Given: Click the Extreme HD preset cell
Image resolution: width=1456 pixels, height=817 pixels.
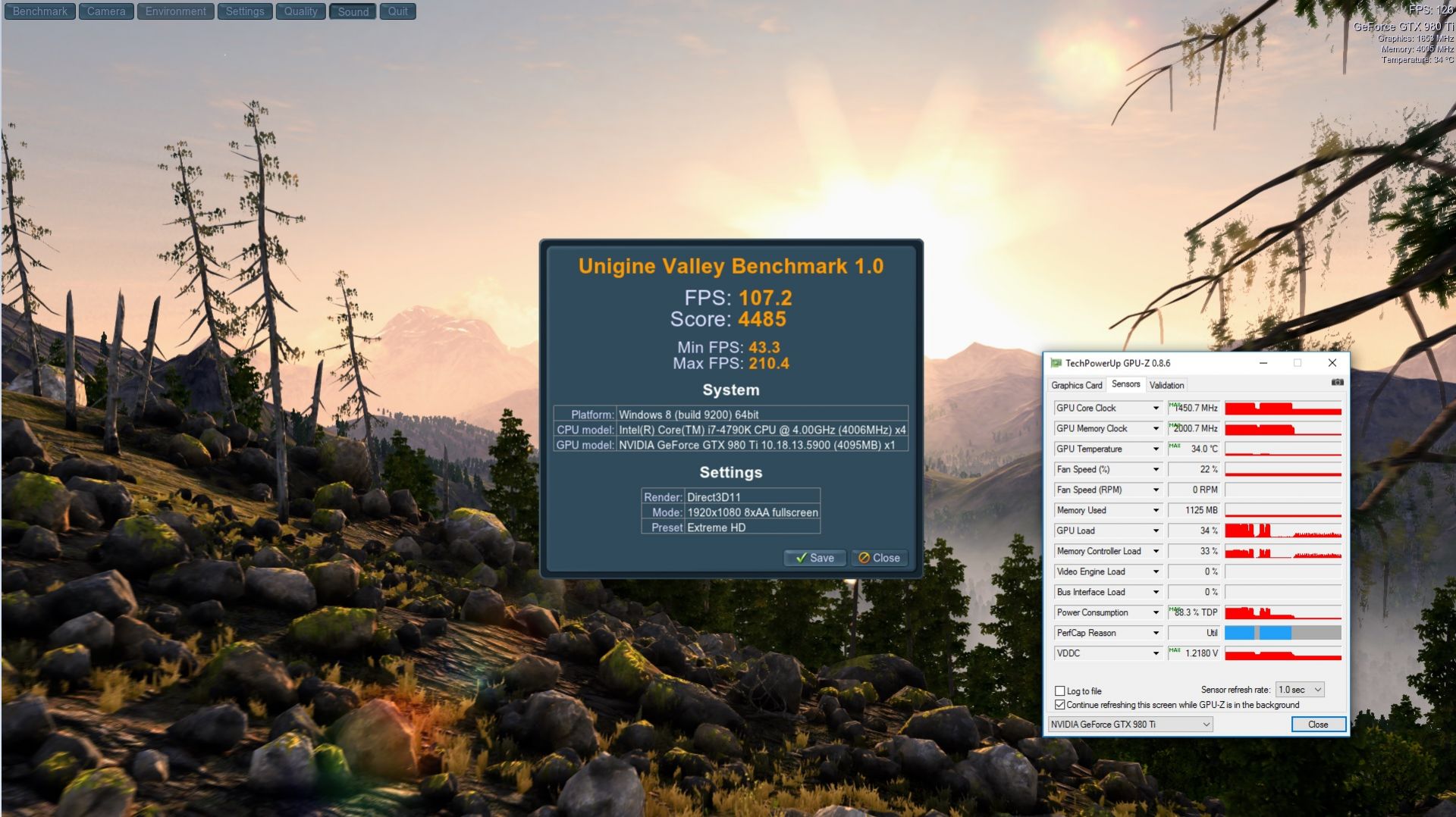Looking at the screenshot, I should pos(752,527).
